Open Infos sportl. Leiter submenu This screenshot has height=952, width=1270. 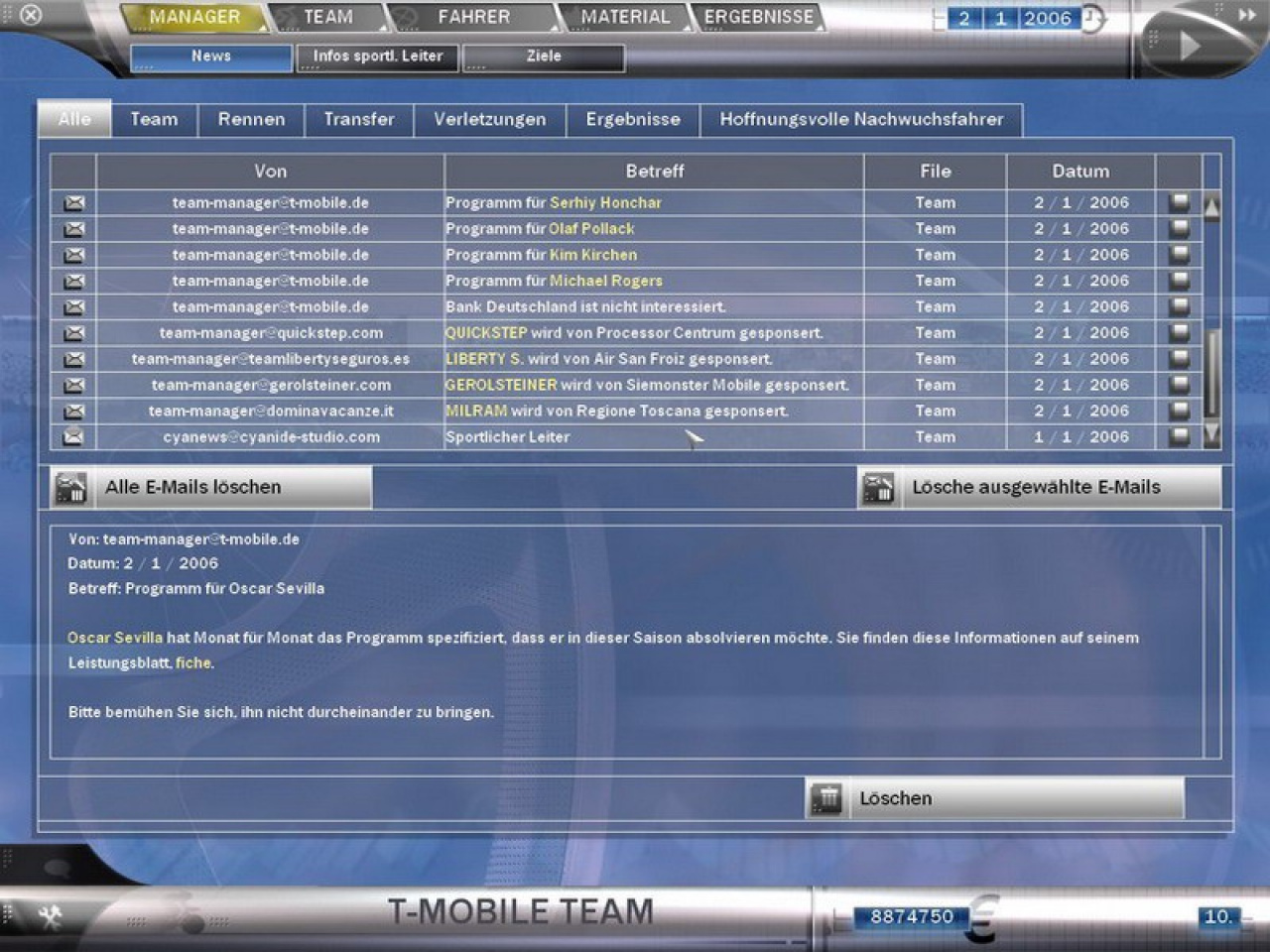pyautogui.click(x=378, y=58)
